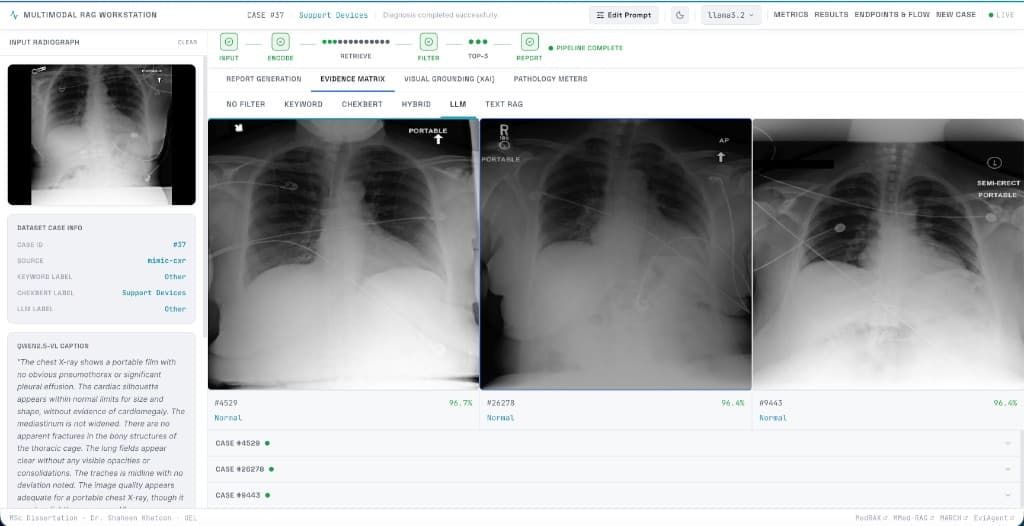Screen dimensions: 1024x526
Task: Click the LLM Label value Other
Action: click(175, 308)
